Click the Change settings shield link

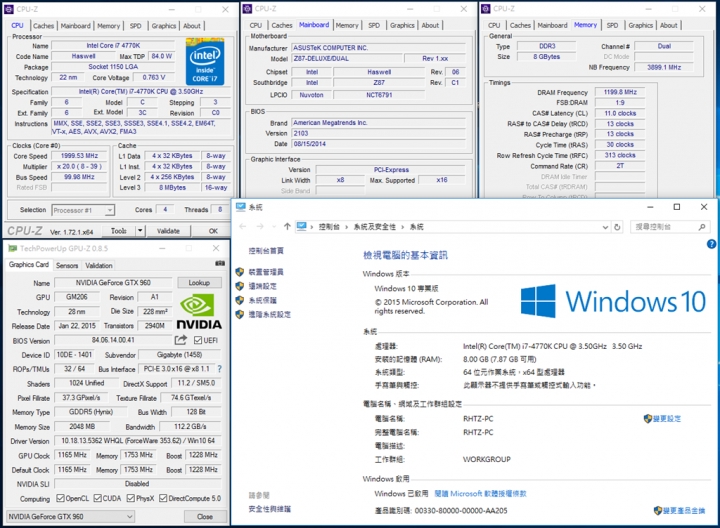[x=662, y=419]
